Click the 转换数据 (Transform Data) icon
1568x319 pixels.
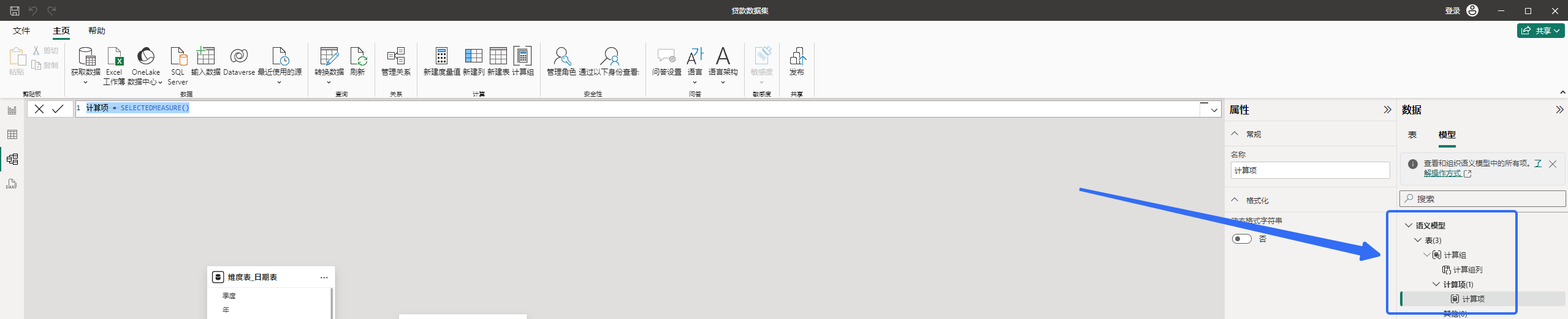pos(329,56)
